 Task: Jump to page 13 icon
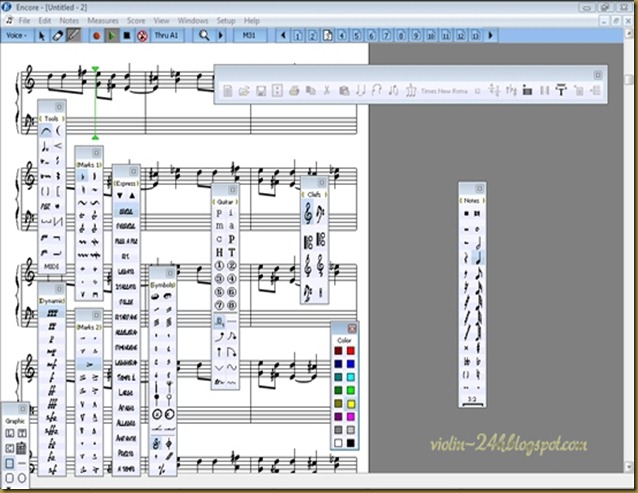point(475,36)
